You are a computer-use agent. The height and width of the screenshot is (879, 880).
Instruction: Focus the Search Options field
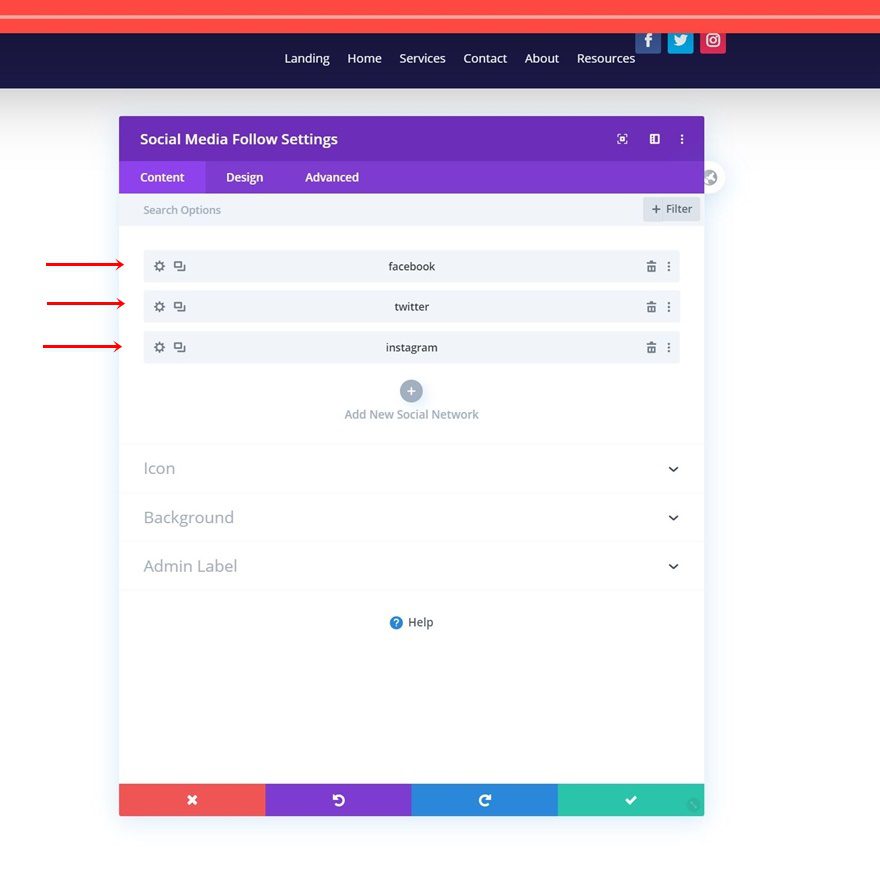coord(382,210)
